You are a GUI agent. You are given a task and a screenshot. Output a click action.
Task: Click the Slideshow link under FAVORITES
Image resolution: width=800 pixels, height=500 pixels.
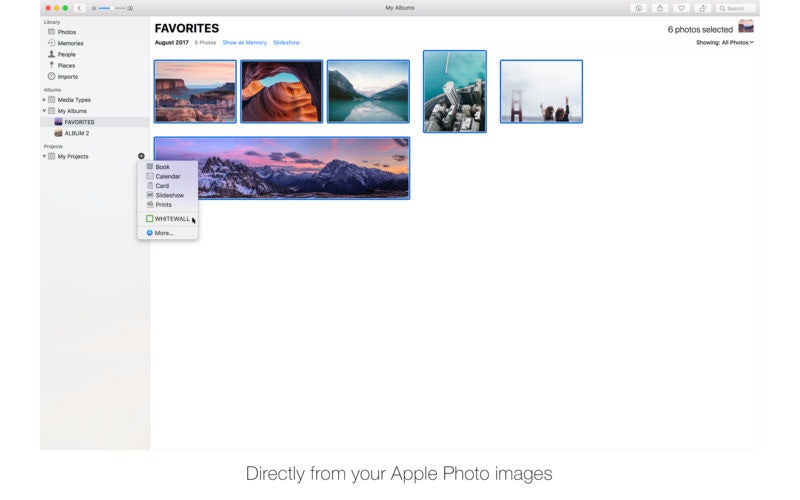click(286, 42)
